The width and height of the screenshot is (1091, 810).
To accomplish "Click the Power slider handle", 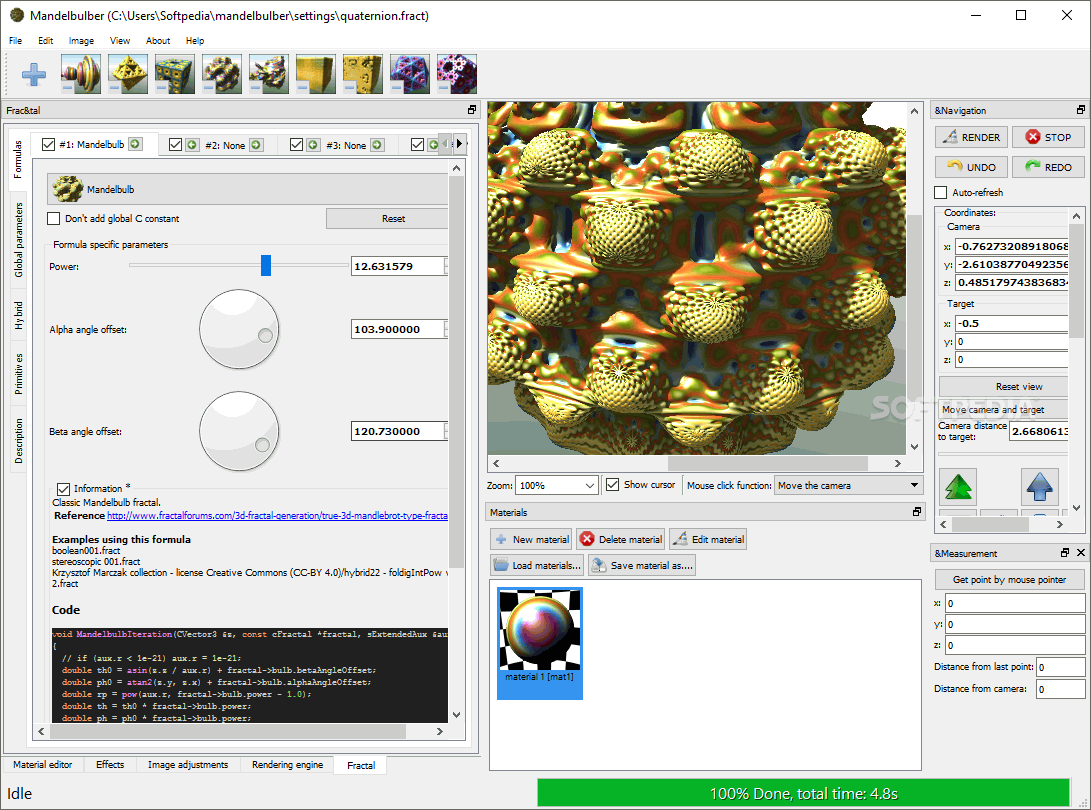I will [x=266, y=265].
